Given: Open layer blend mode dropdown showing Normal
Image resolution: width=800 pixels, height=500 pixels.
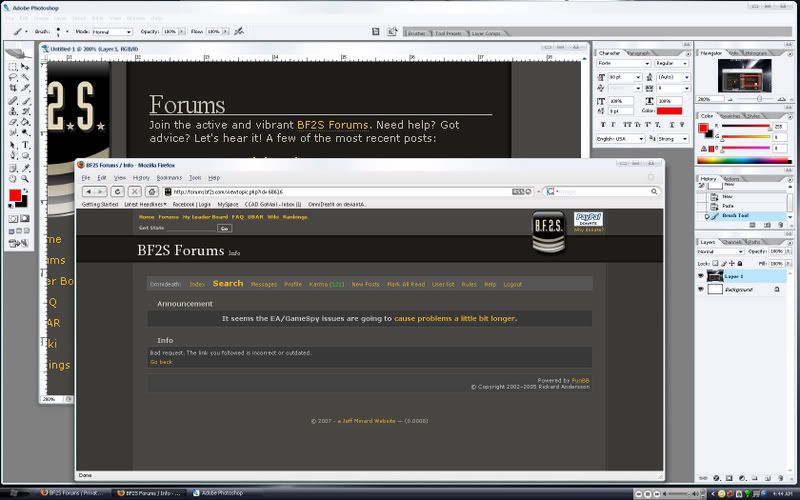Looking at the screenshot, I should pyautogui.click(x=720, y=252).
